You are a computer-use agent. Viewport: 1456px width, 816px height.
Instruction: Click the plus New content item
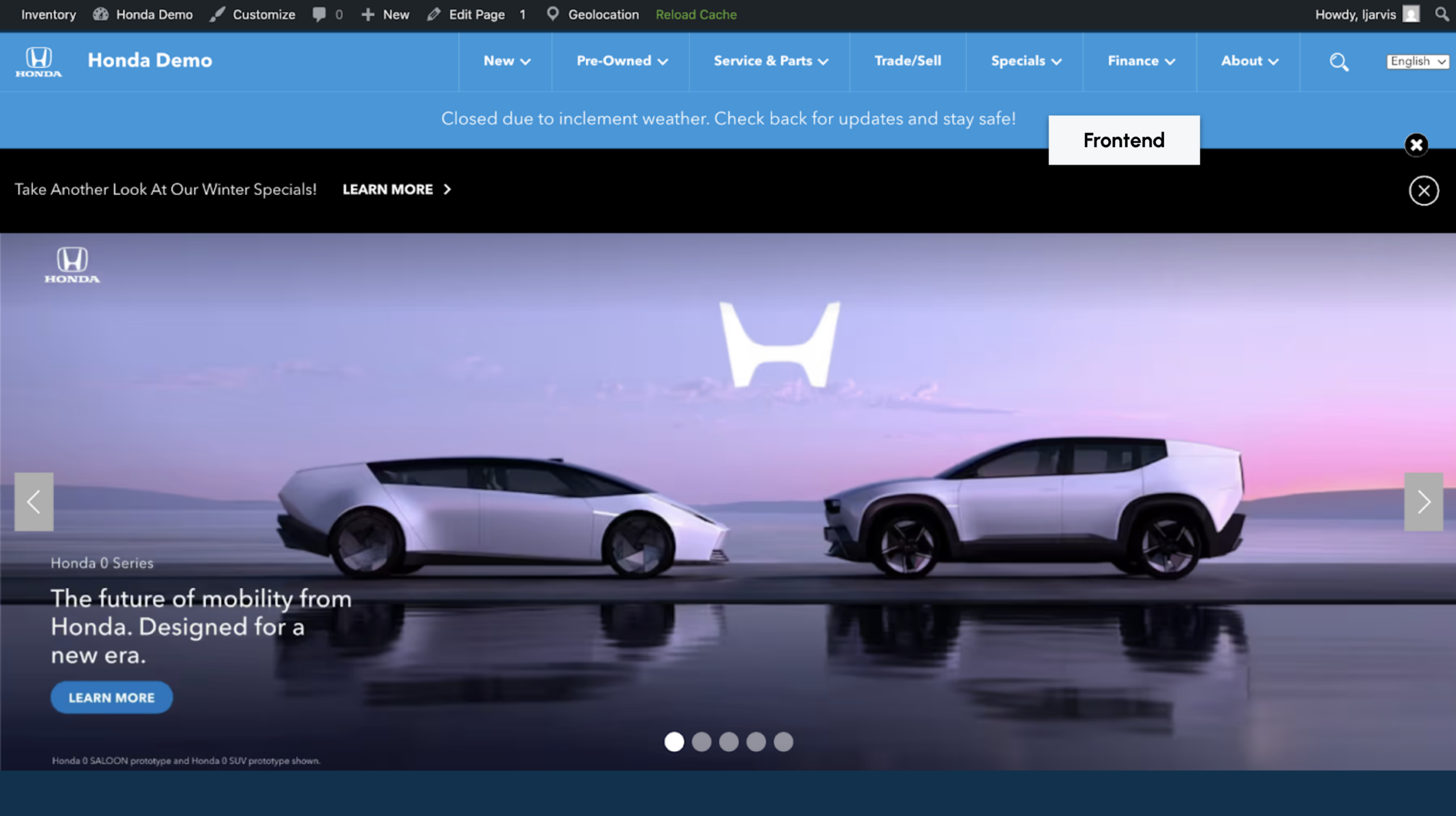385,14
